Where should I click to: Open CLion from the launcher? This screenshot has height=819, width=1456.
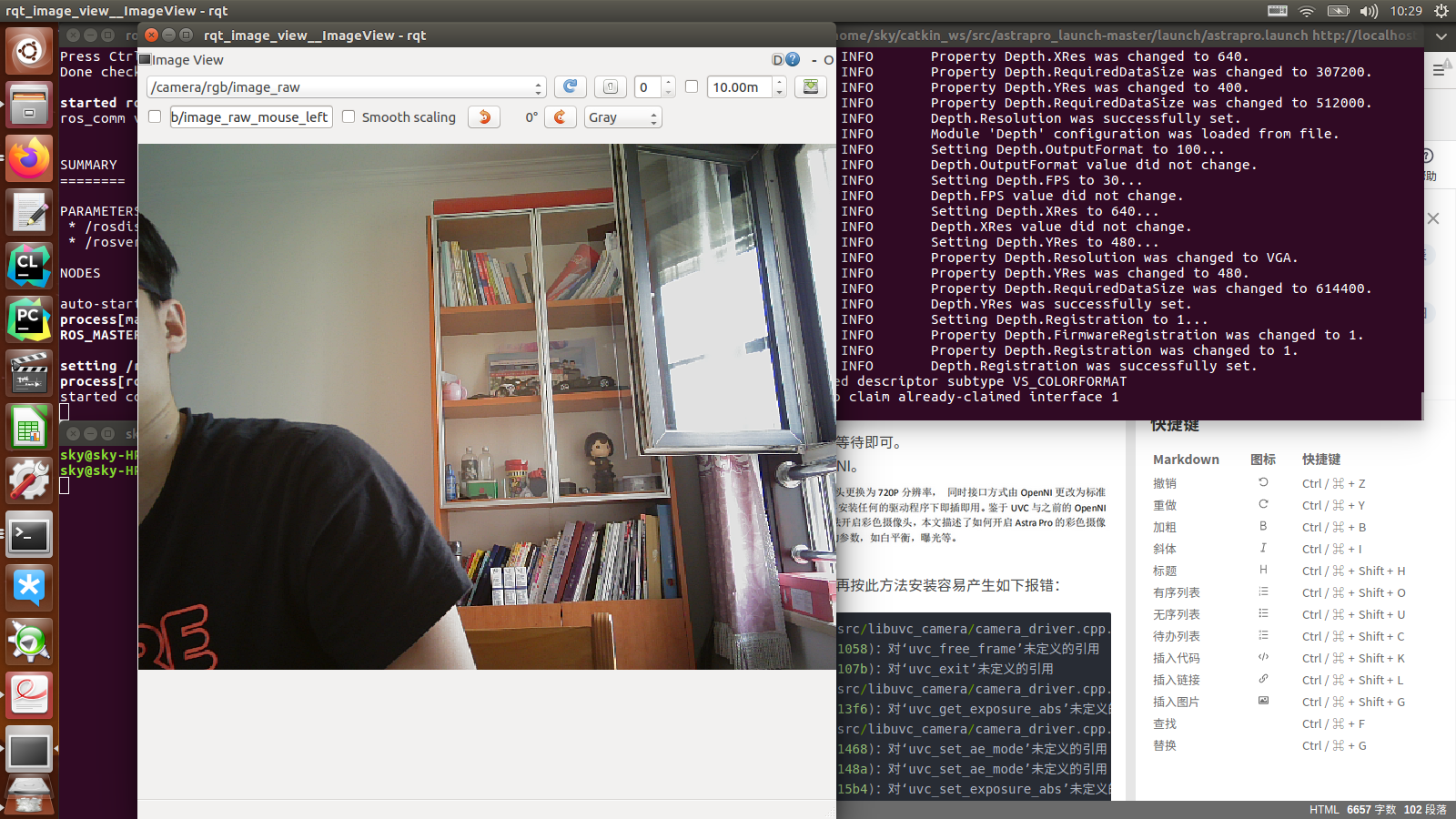(29, 266)
